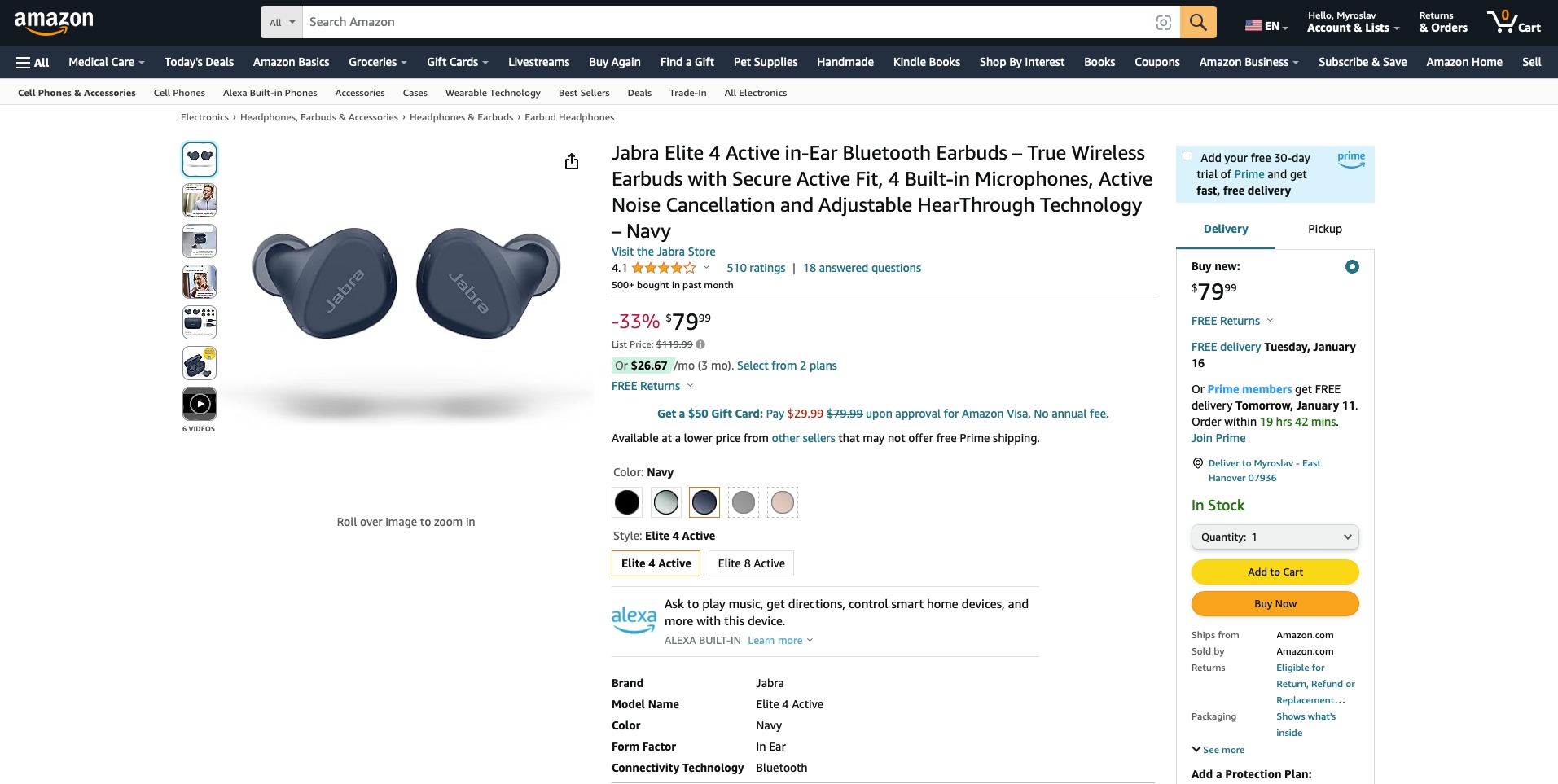Click the Amazon logo
The image size is (1558, 784).
pyautogui.click(x=54, y=23)
